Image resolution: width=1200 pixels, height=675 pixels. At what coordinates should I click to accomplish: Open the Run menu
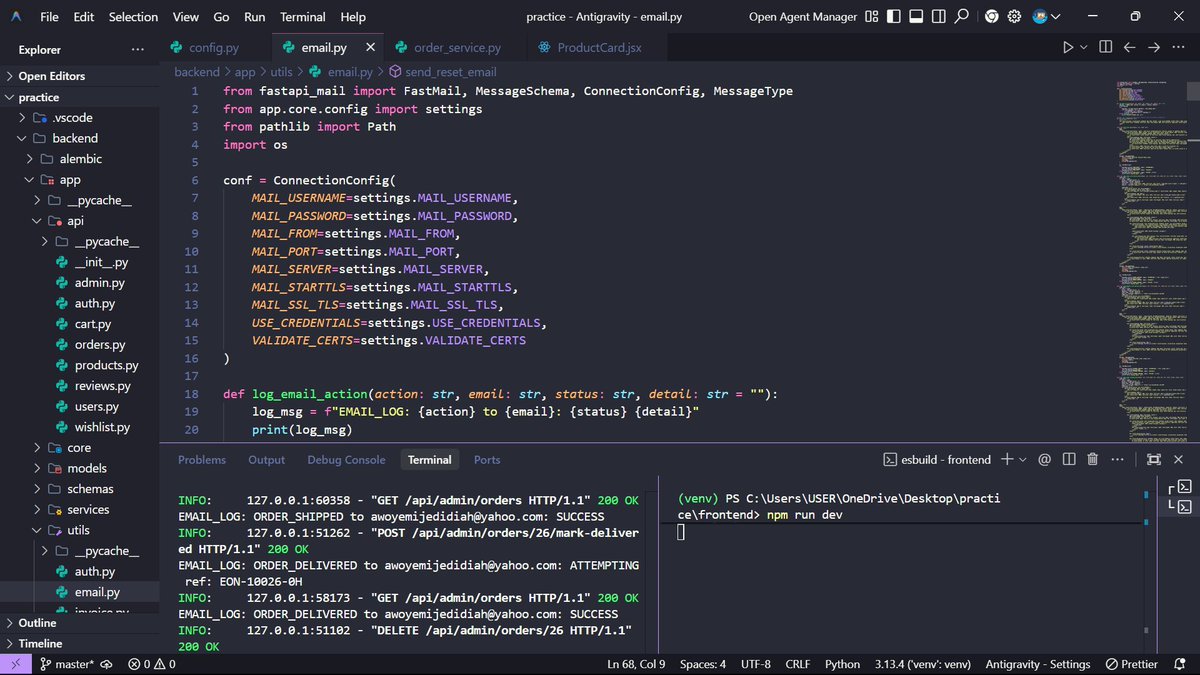255,17
